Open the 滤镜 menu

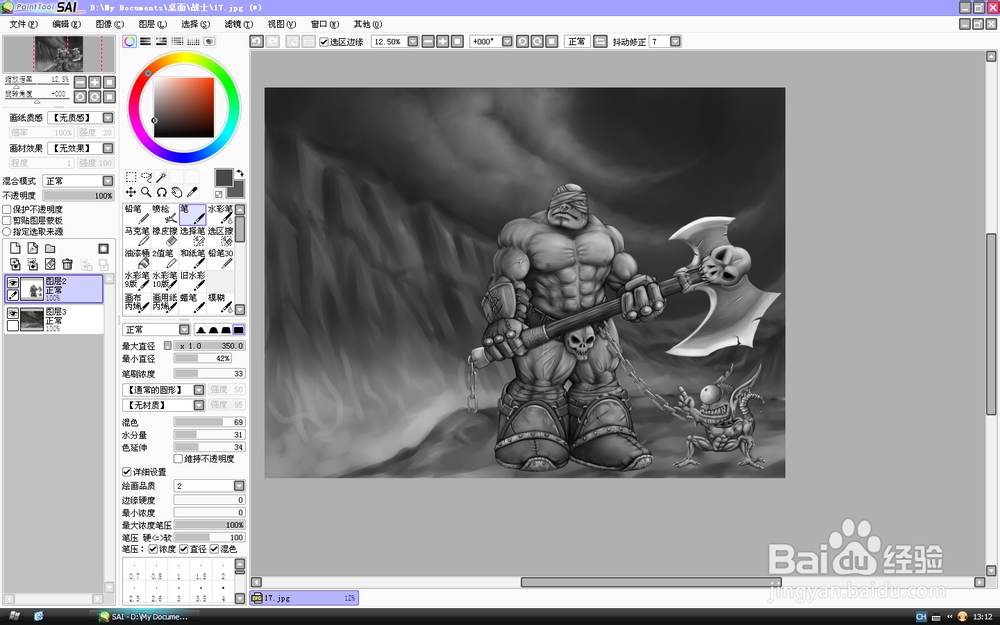(x=239, y=24)
